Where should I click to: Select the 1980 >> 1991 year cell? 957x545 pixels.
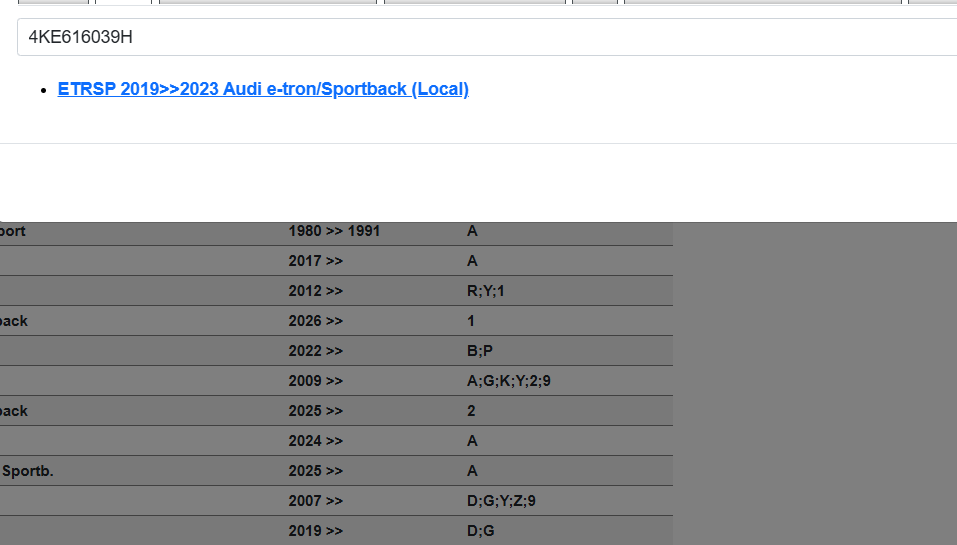334,231
